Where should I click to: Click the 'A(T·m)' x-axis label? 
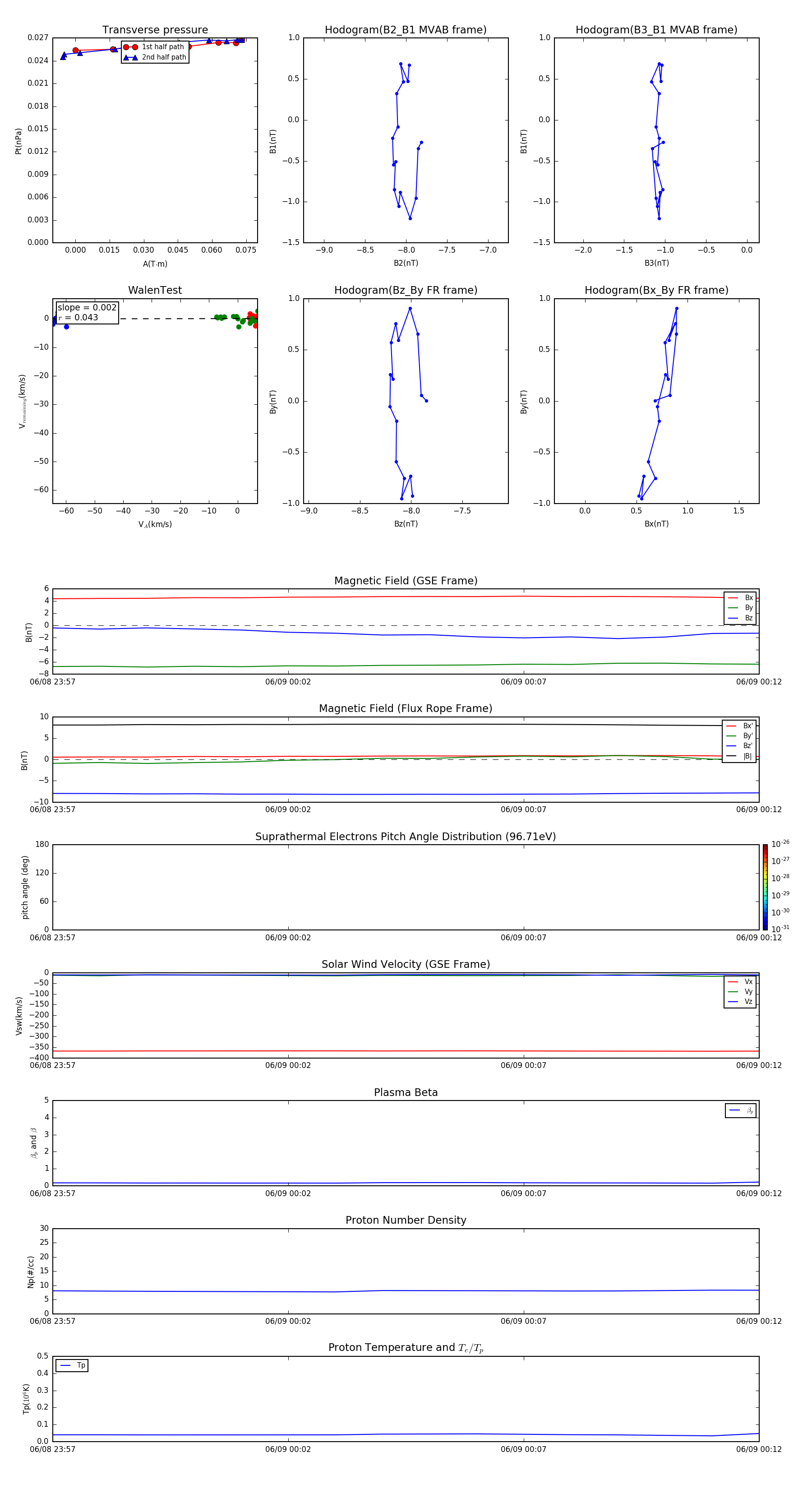(x=155, y=264)
